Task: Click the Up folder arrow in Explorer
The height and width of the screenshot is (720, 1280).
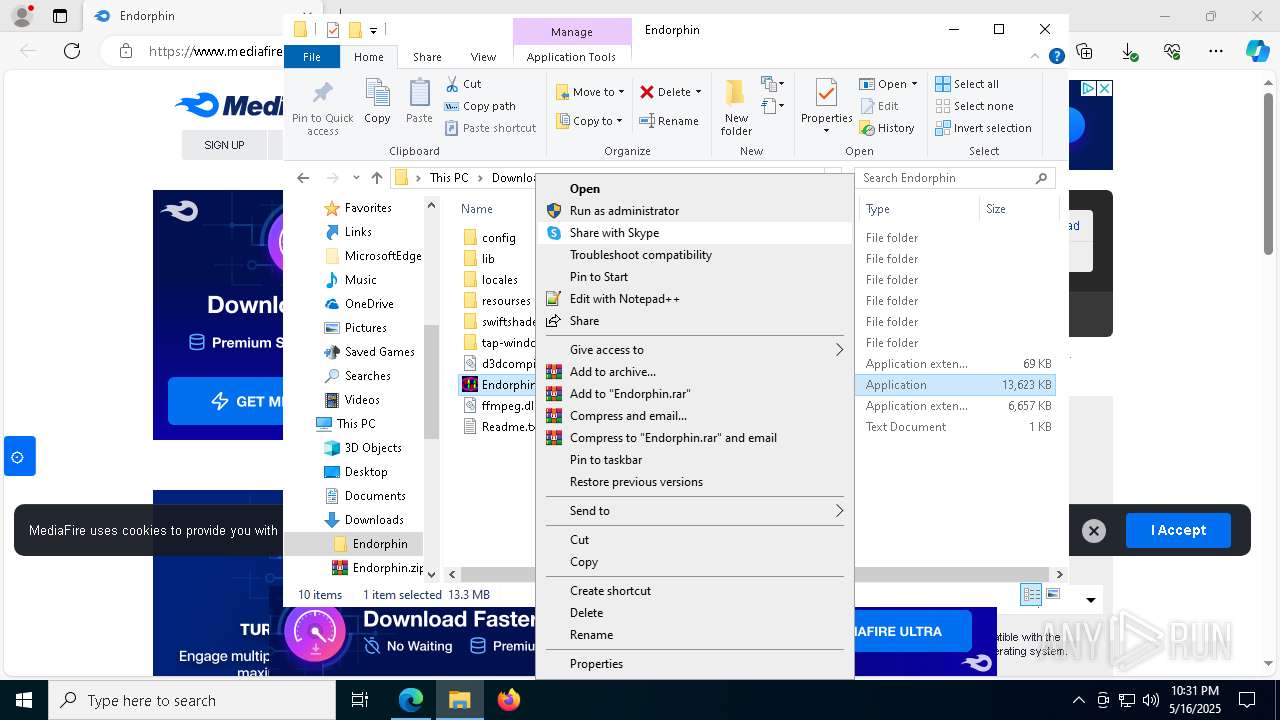Action: pyautogui.click(x=376, y=178)
